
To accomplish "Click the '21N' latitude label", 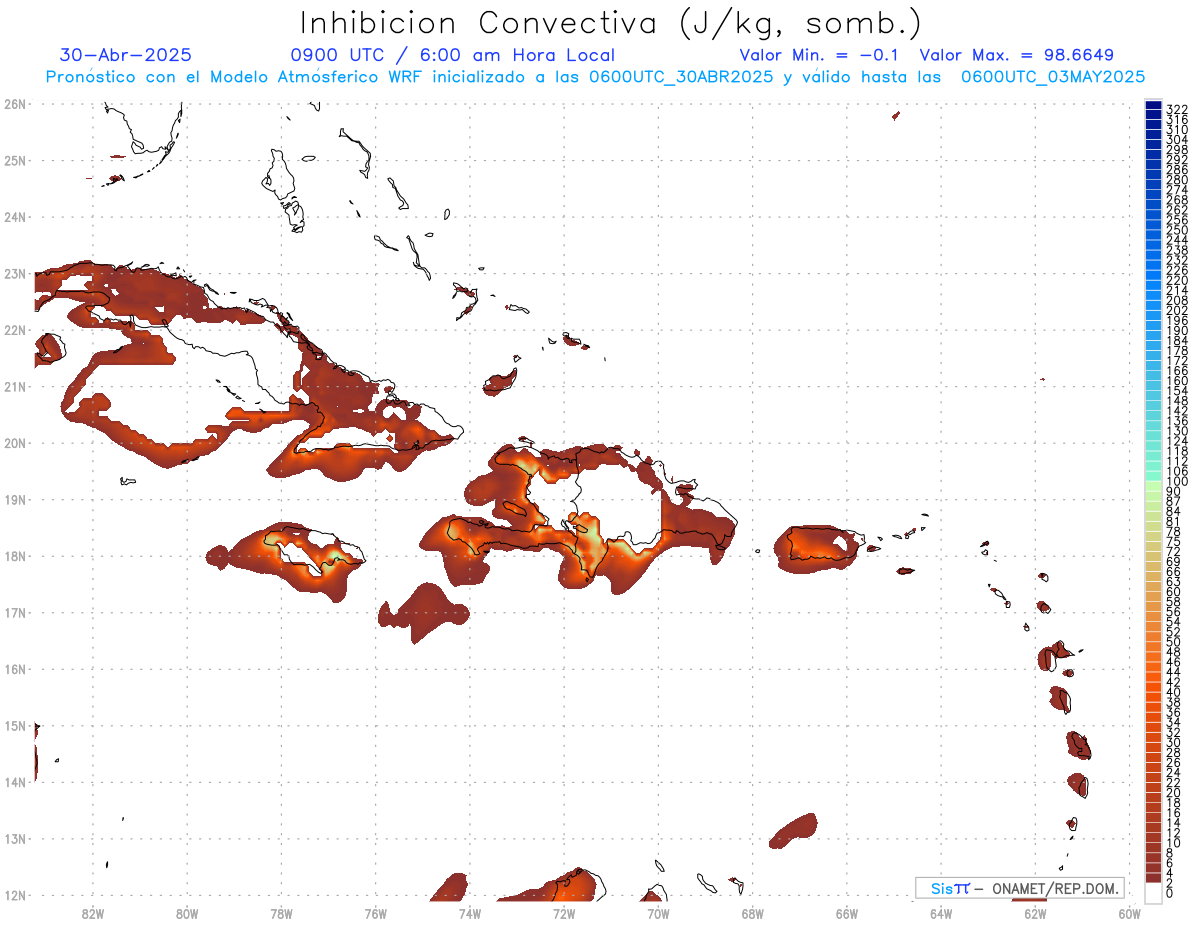I will click(15, 386).
